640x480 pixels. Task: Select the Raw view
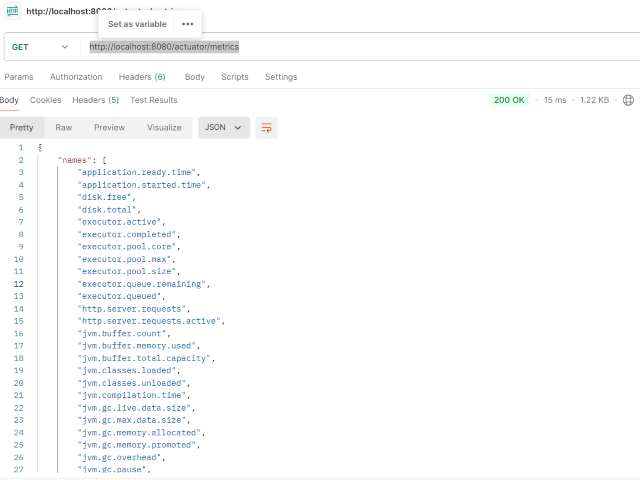click(x=64, y=128)
